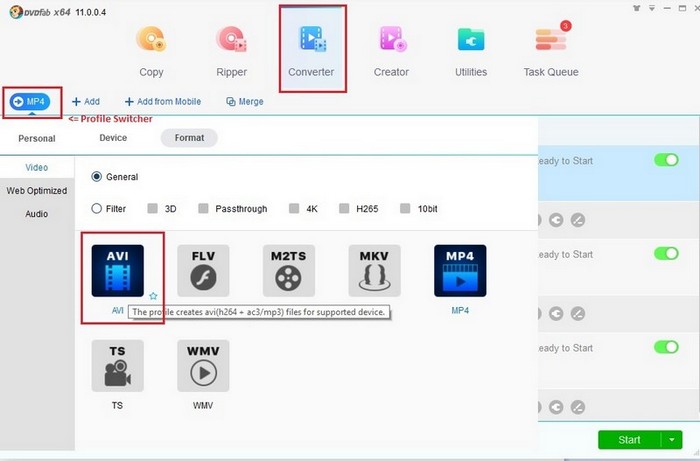Switch to the Format tab
Viewport: 700px width, 461px height.
(189, 138)
